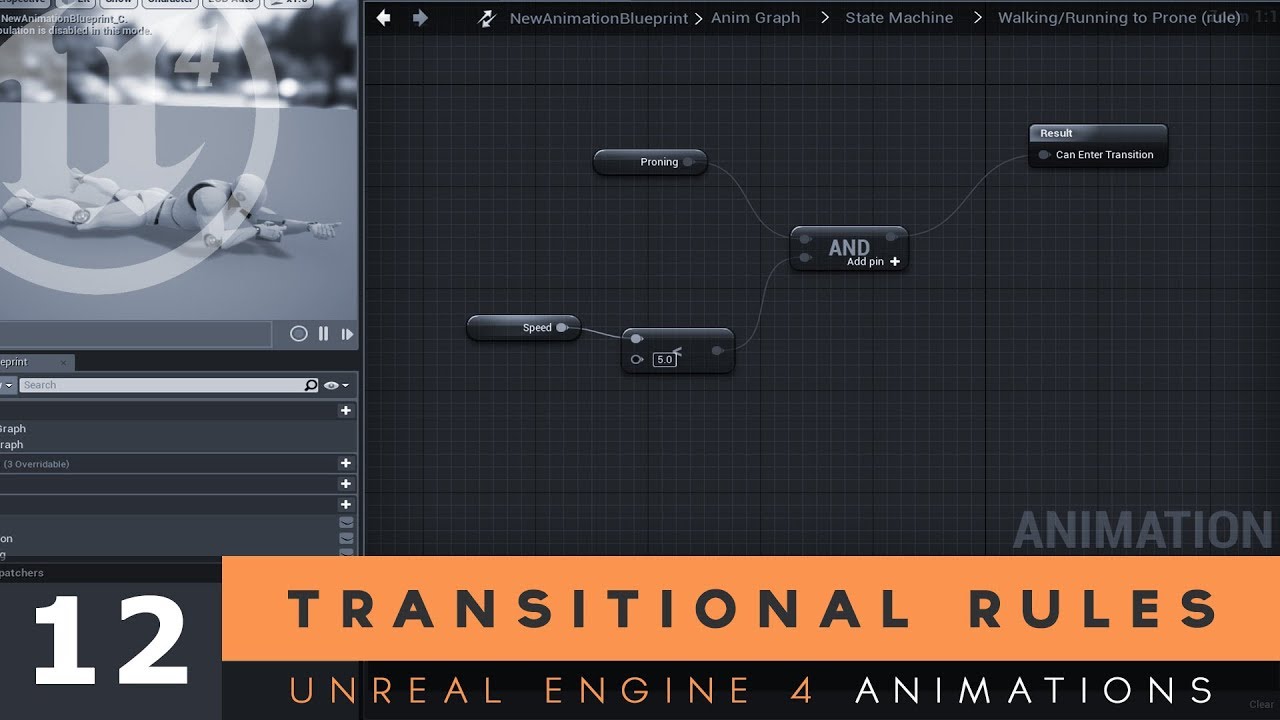Click the less-than node output pin

(718, 351)
